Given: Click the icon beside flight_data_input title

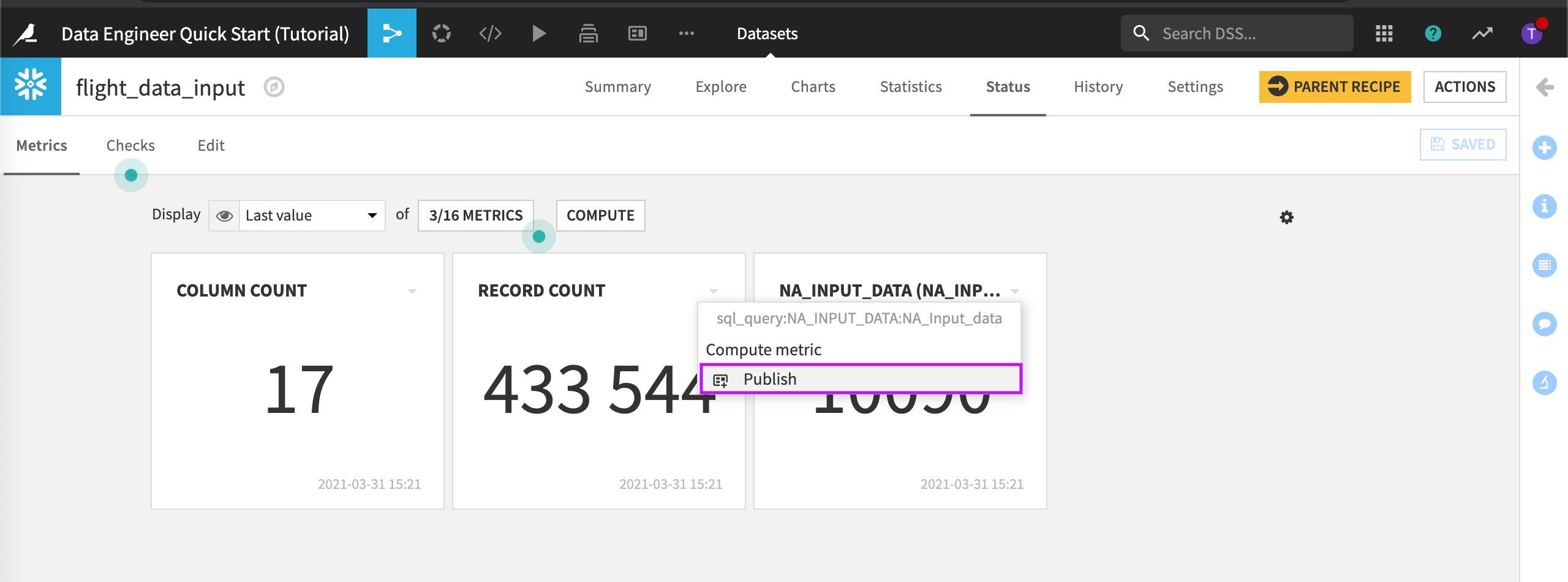Looking at the screenshot, I should click(x=274, y=87).
